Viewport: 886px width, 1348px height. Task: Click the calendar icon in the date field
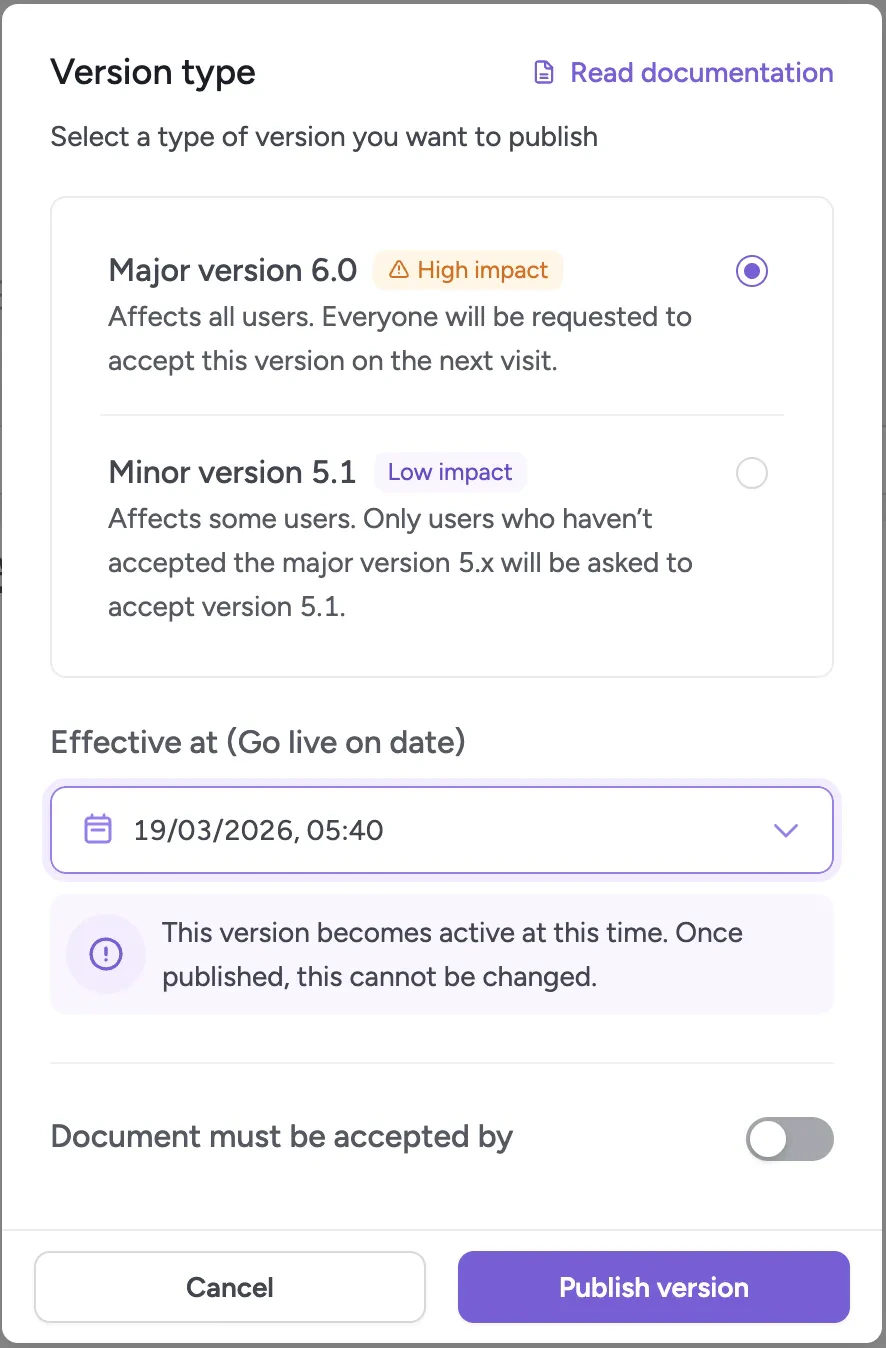(97, 830)
